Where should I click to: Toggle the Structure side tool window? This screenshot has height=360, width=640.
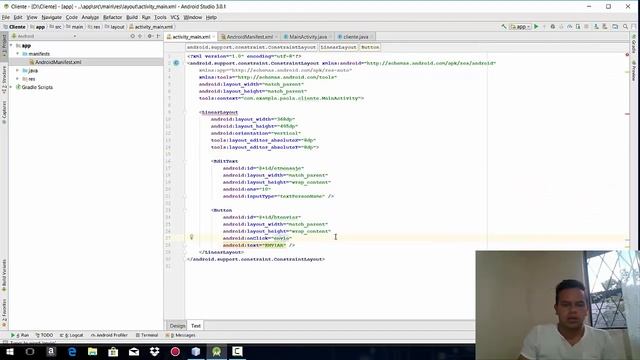coord(4,80)
